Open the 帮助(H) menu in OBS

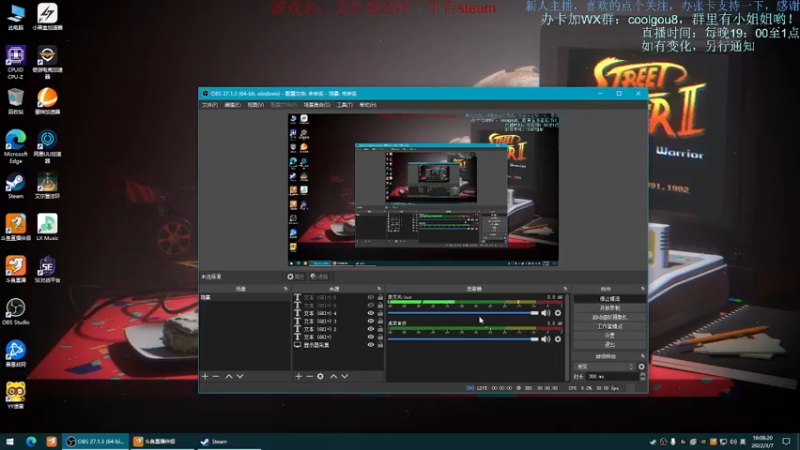coord(368,105)
